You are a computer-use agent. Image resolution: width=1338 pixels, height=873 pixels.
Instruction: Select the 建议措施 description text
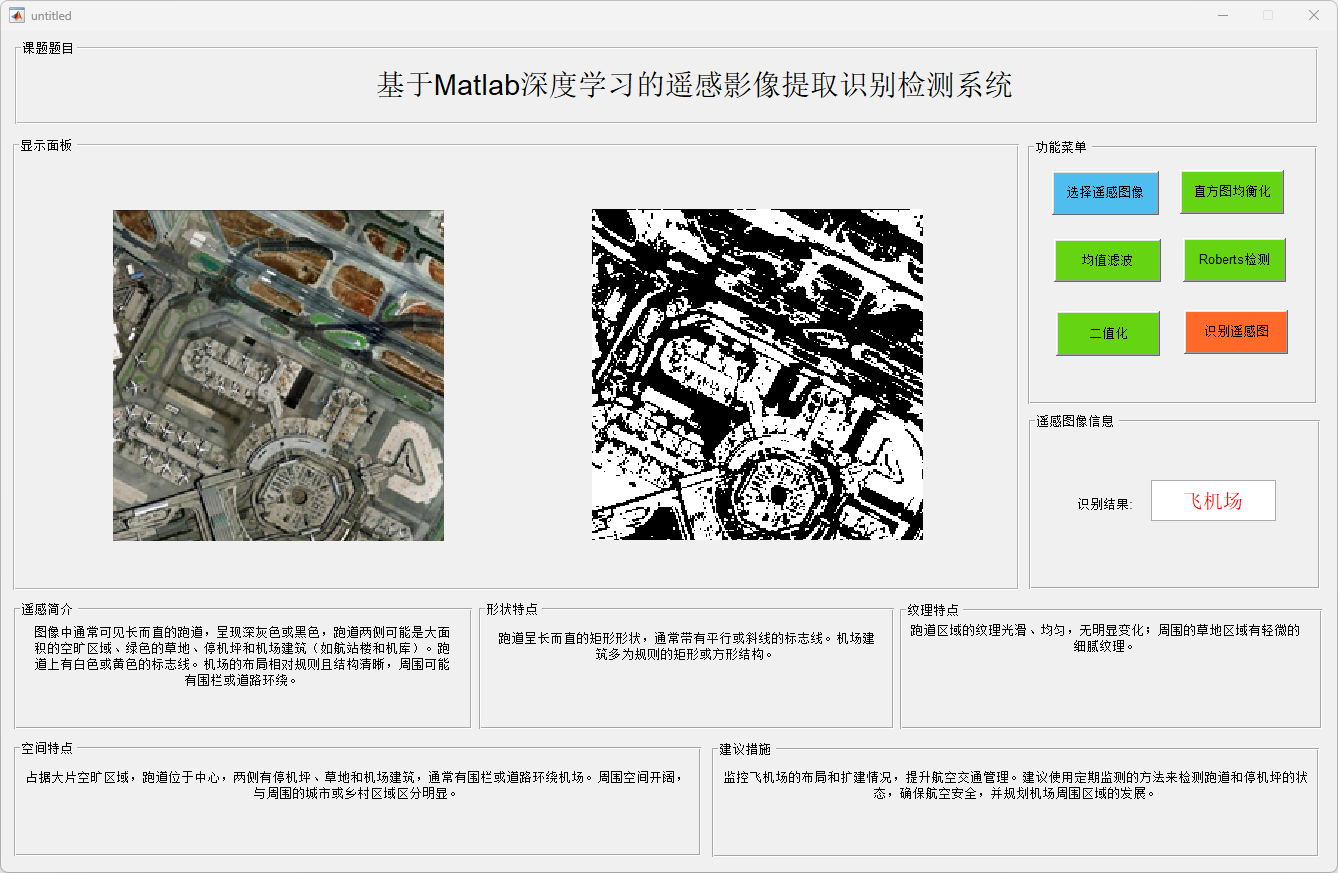pyautogui.click(x=1015, y=785)
